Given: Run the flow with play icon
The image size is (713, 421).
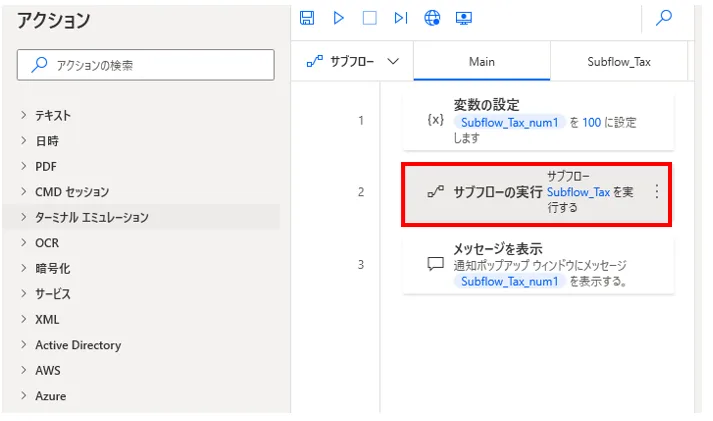Looking at the screenshot, I should click(x=338, y=18).
